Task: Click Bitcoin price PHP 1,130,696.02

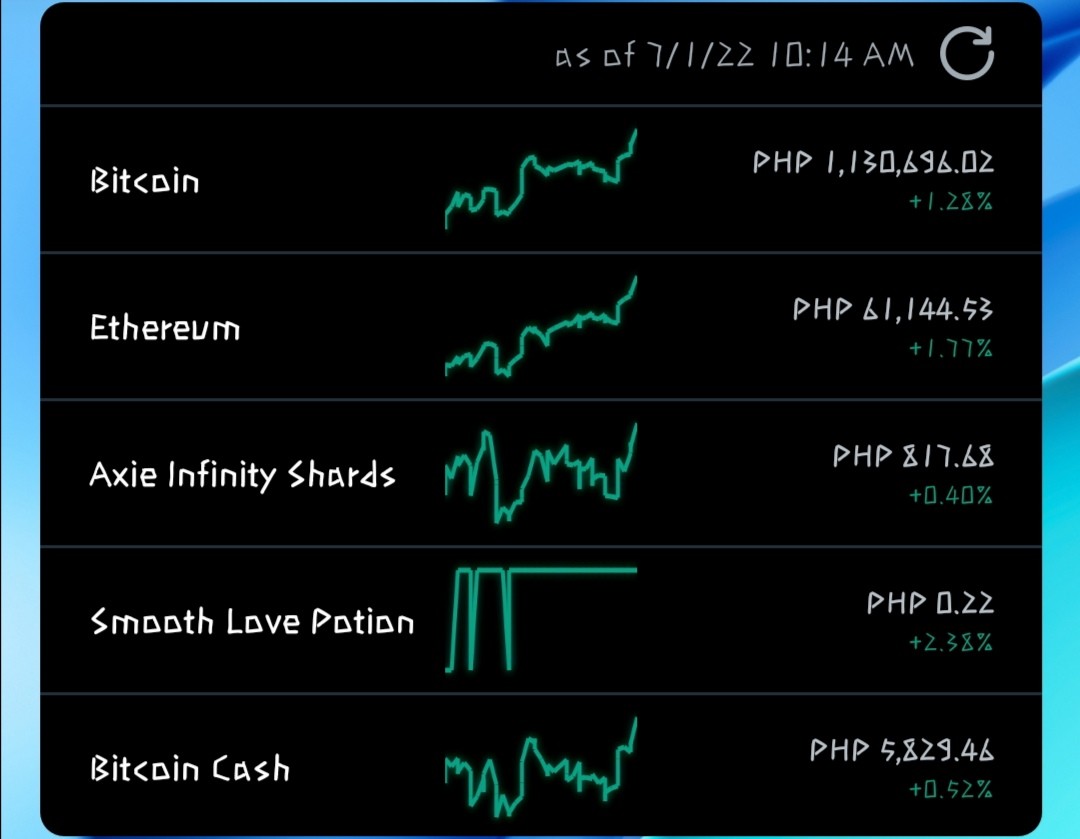Action: (x=873, y=163)
